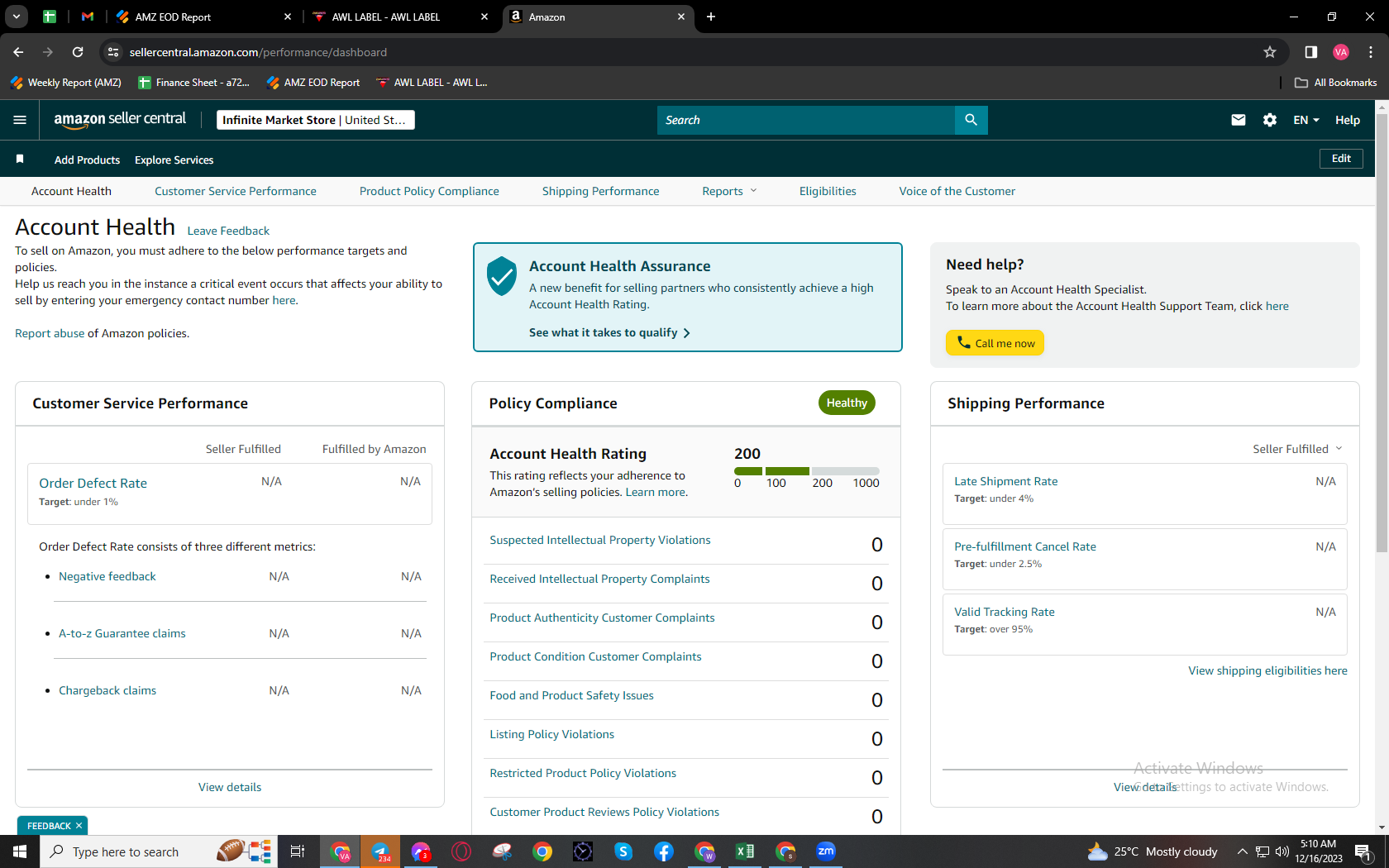Click the search magnifier button

pyautogui.click(x=971, y=120)
